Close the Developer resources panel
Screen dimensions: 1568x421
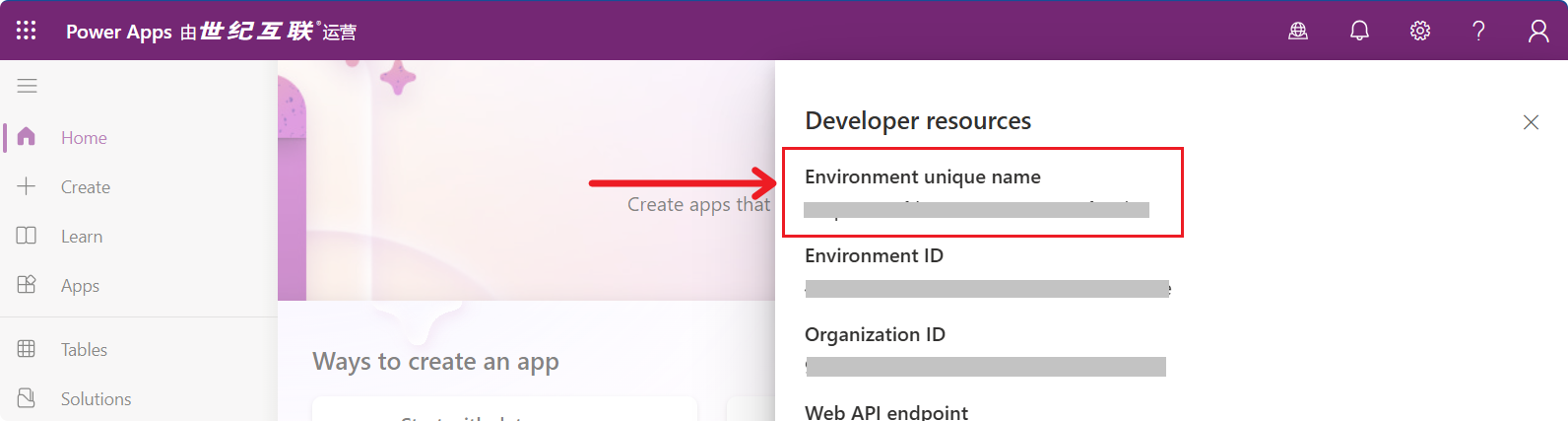pyautogui.click(x=1531, y=122)
